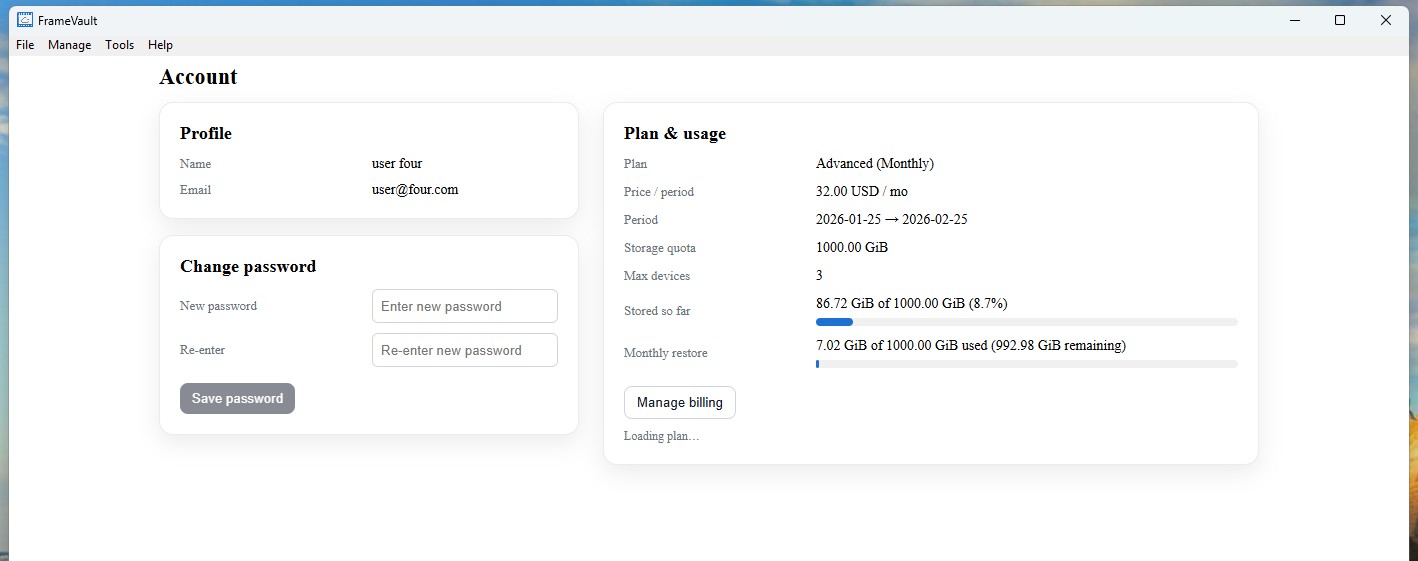The width and height of the screenshot is (1418, 561).
Task: Click the FrameVault app icon in title bar
Action: pos(25,20)
